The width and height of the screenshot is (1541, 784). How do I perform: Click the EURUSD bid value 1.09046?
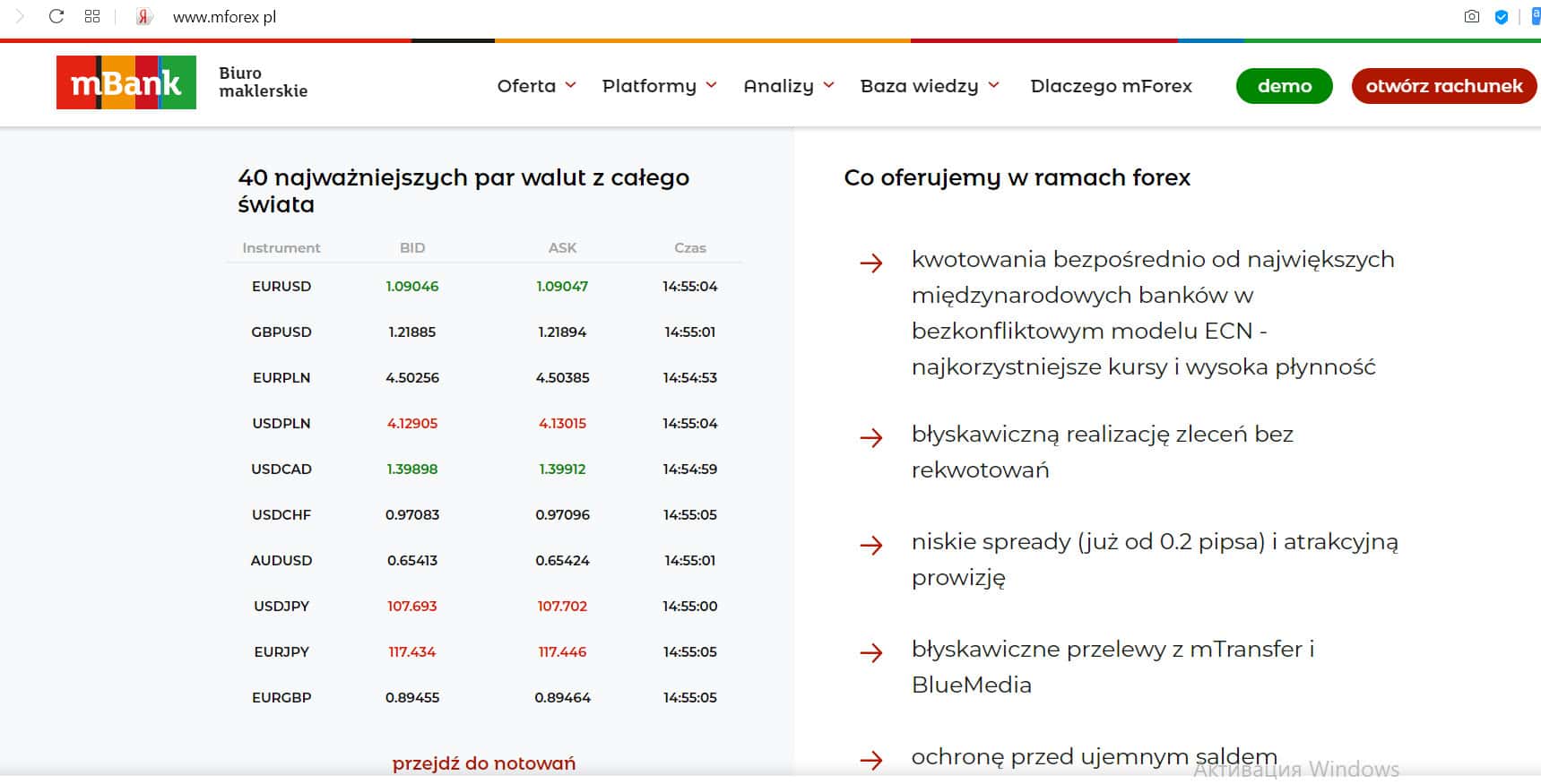412,287
